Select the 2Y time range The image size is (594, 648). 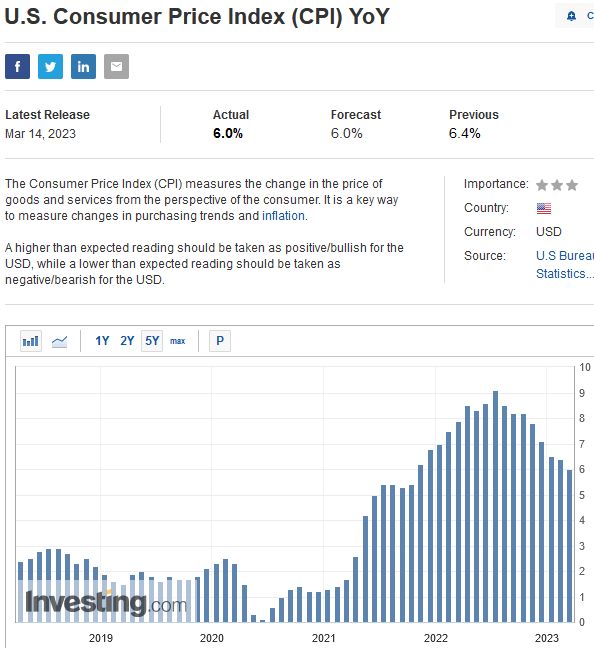pyautogui.click(x=127, y=341)
